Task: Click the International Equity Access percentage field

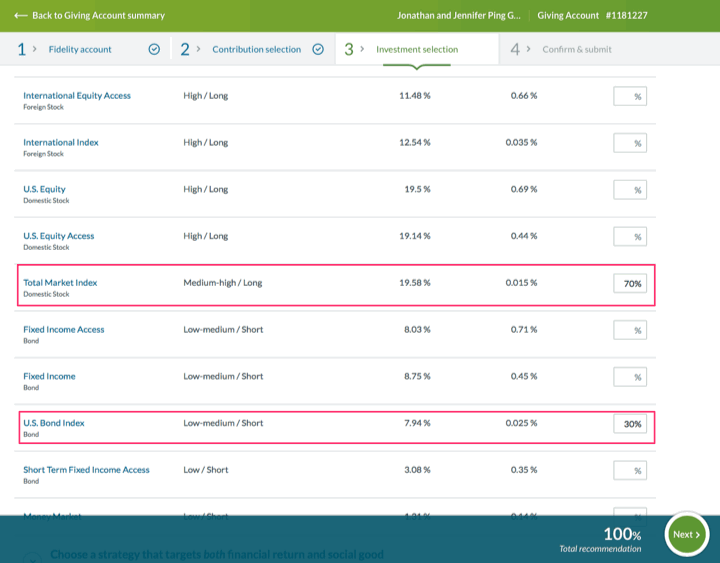Action: (630, 97)
